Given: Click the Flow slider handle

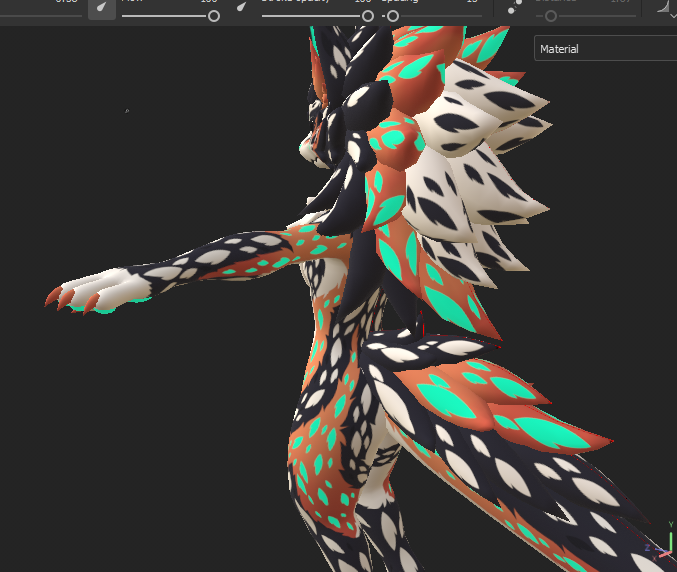Looking at the screenshot, I should tap(214, 16).
